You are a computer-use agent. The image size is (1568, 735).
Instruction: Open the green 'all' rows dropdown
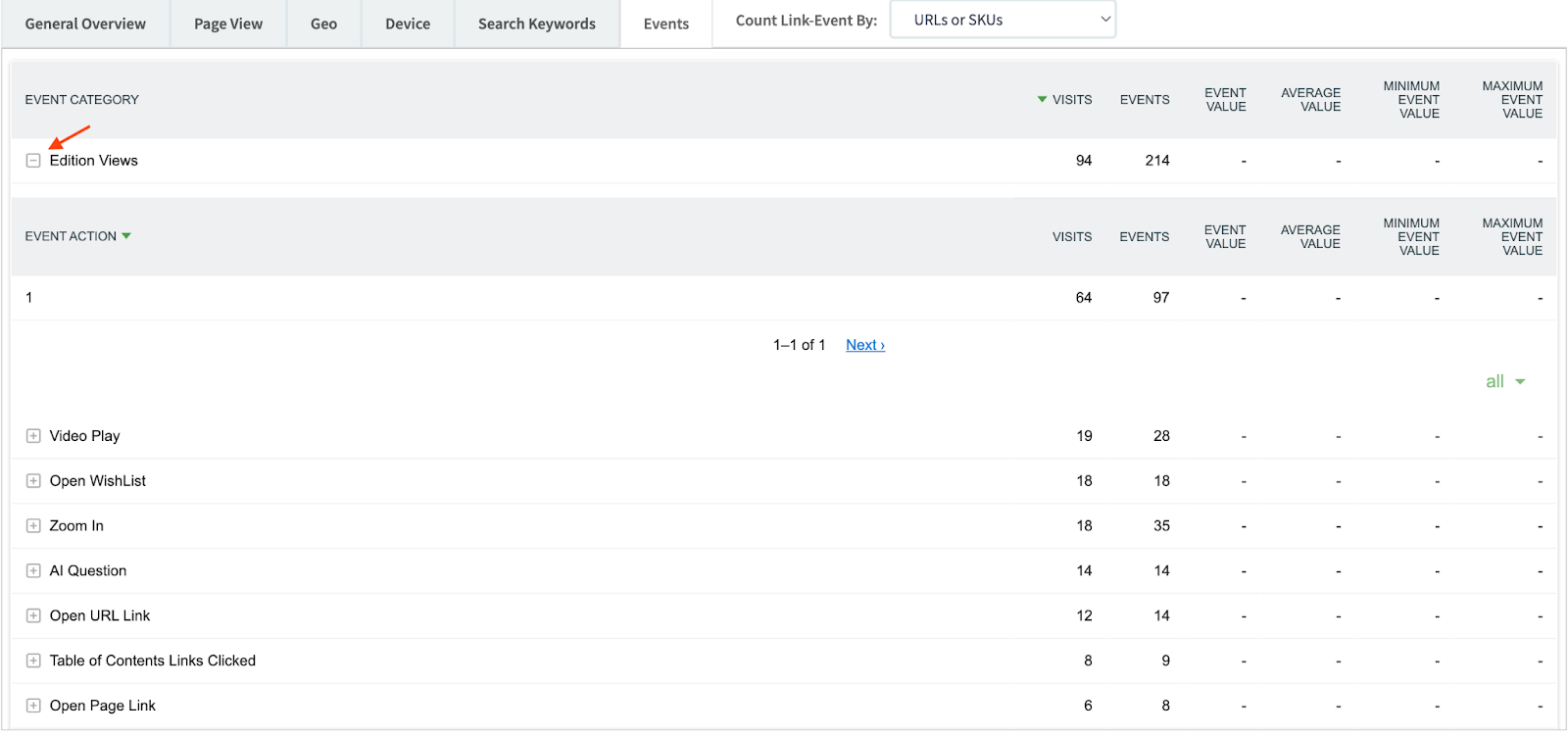point(1504,382)
